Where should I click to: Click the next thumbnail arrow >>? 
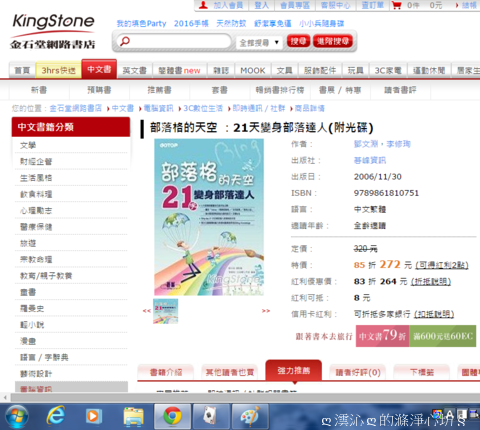pos(266,311)
